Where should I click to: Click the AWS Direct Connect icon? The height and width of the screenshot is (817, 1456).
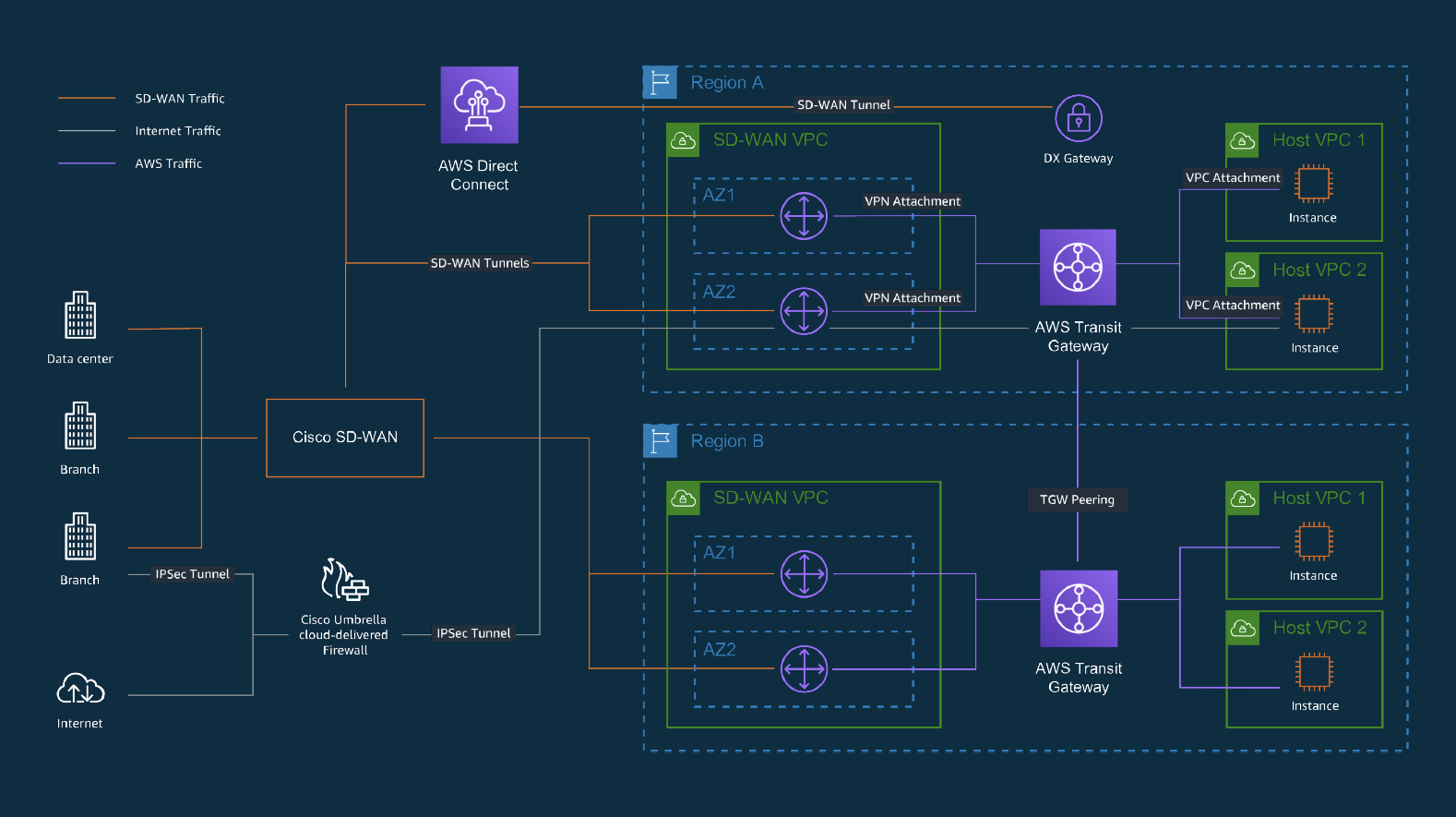(479, 105)
